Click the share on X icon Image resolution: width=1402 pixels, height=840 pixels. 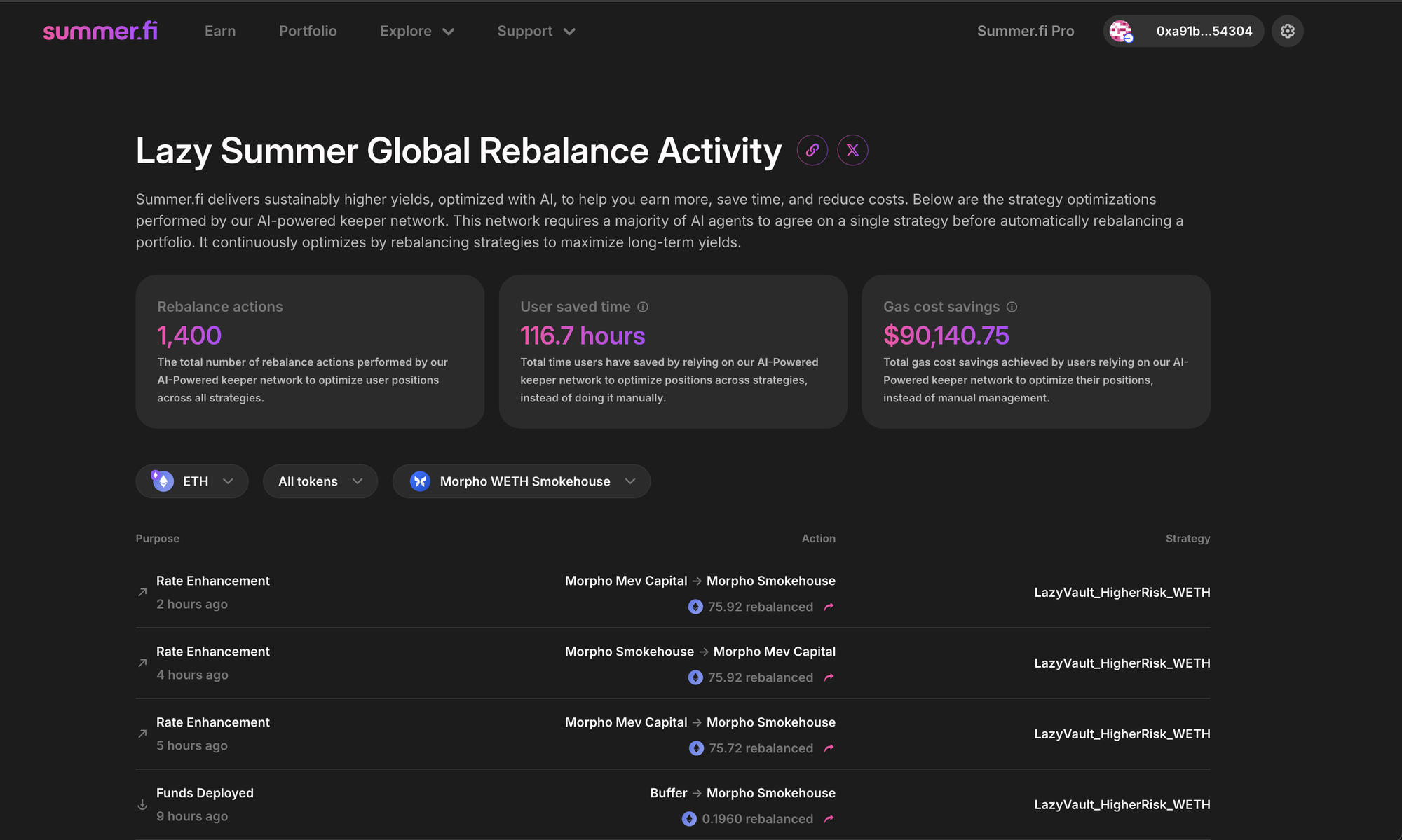coord(852,150)
